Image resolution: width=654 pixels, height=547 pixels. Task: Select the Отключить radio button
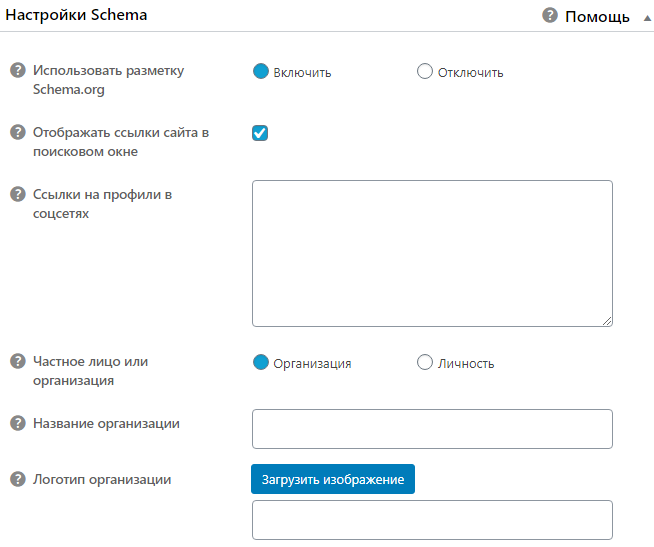coord(425,71)
